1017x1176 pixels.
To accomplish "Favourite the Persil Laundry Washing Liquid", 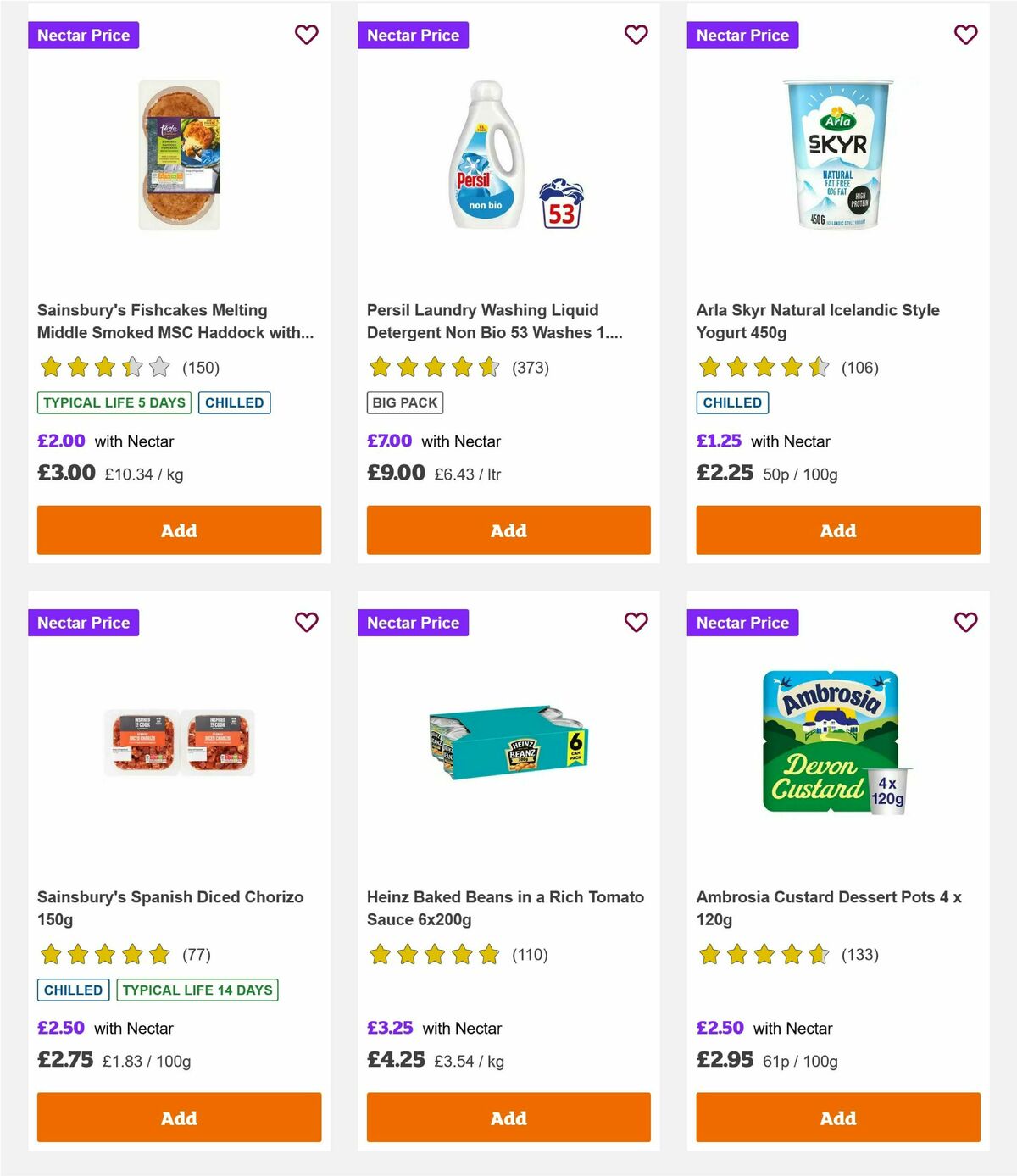I will click(x=636, y=35).
